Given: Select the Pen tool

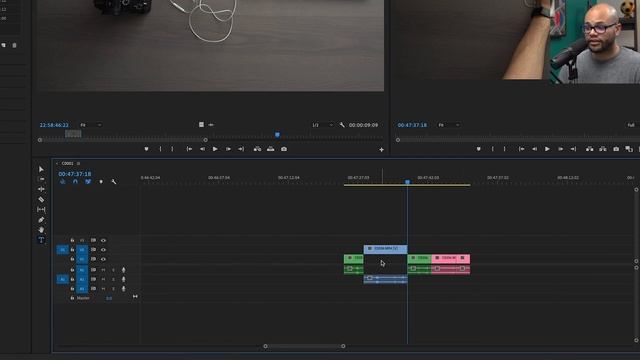Looking at the screenshot, I should pyautogui.click(x=41, y=220).
